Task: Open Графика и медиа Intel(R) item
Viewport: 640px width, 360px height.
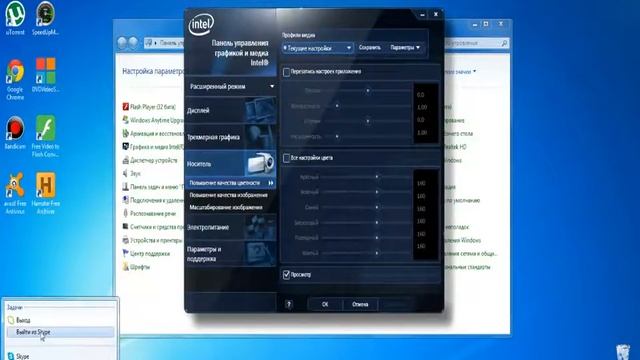Action: [x=153, y=147]
